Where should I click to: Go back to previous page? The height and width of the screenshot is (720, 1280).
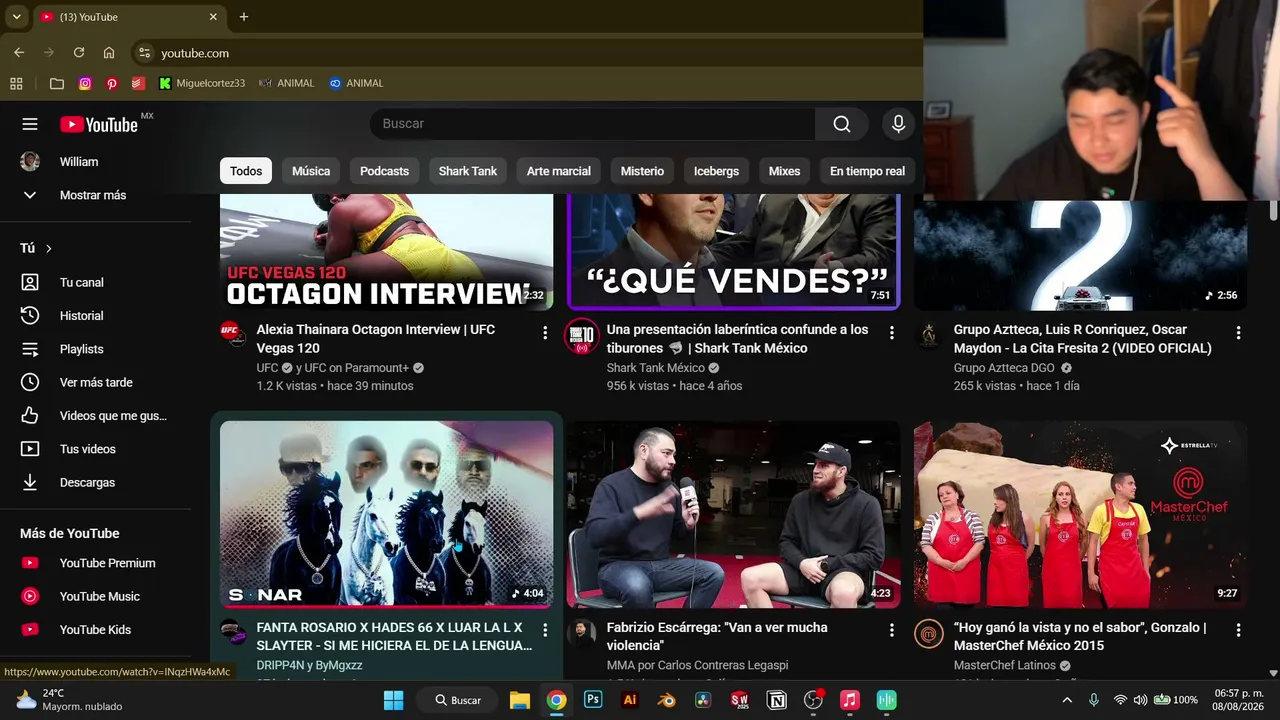click(19, 53)
